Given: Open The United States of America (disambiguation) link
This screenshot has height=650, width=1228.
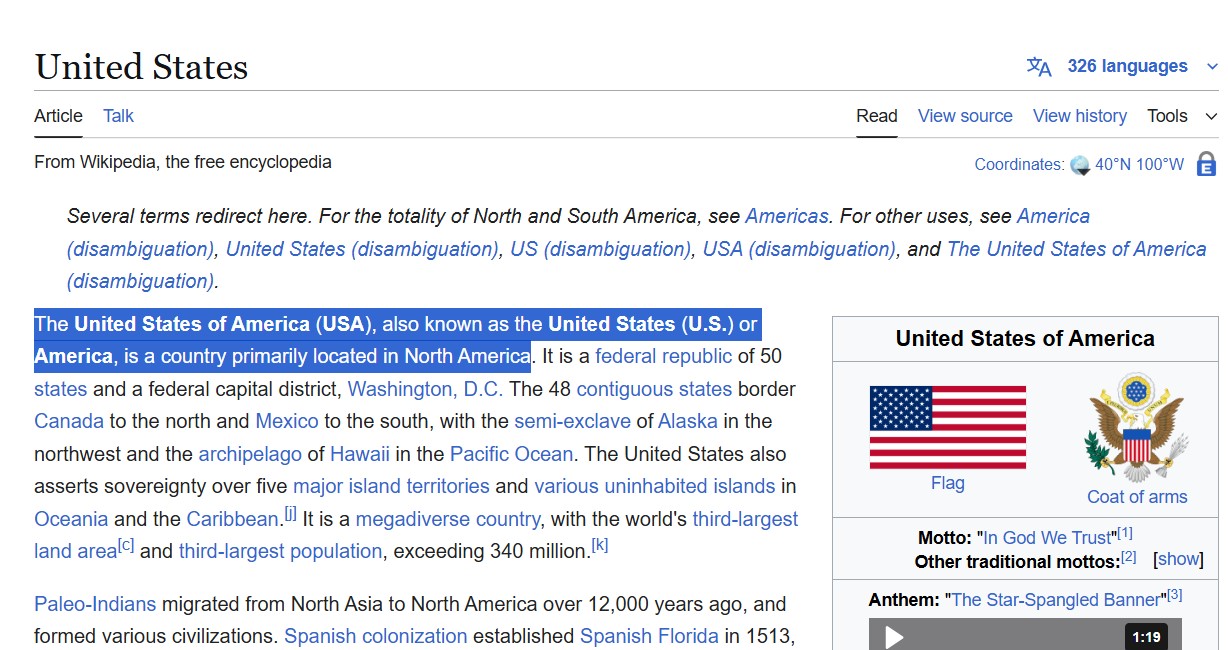Looking at the screenshot, I should [x=1076, y=249].
